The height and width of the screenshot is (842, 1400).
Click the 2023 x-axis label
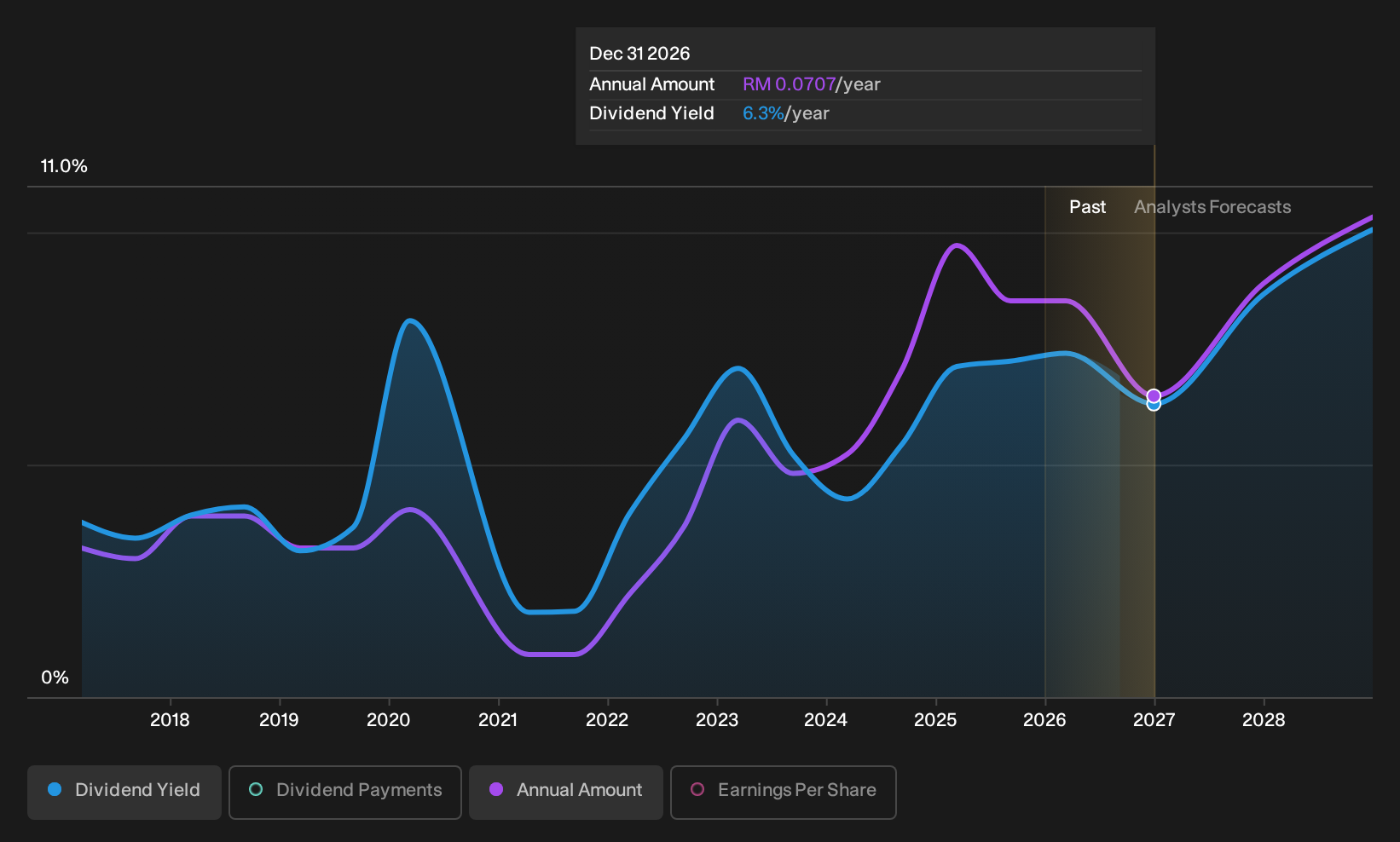tap(717, 720)
